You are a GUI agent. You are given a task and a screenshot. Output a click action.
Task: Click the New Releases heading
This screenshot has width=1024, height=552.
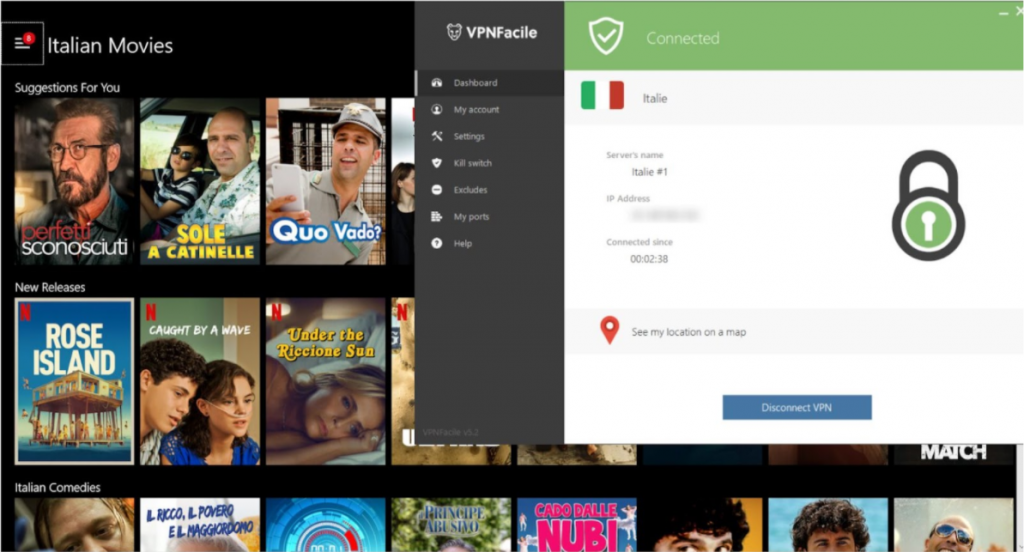point(50,287)
